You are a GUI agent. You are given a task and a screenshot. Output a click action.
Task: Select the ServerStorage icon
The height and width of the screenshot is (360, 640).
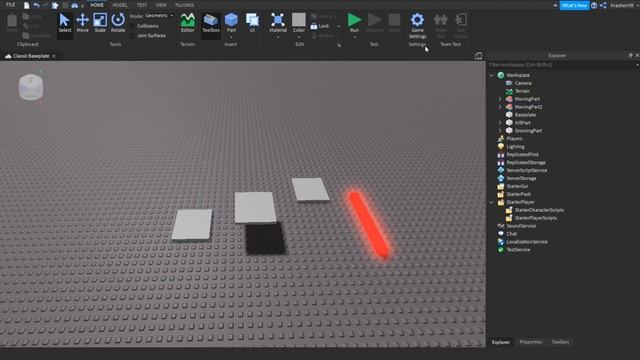click(x=501, y=178)
